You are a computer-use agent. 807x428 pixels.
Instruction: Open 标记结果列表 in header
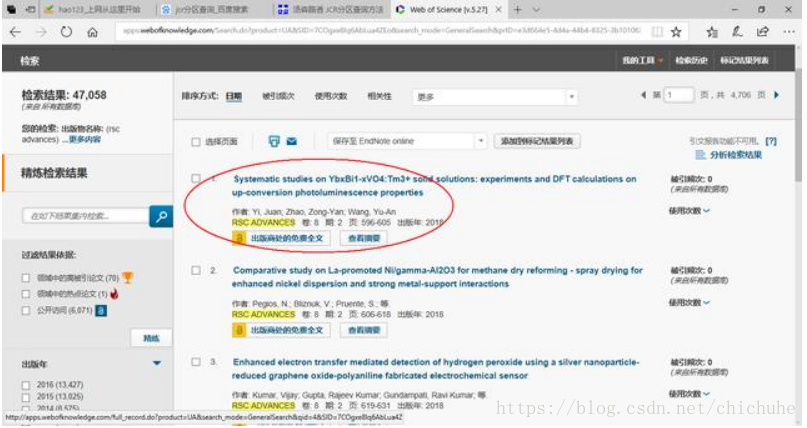click(744, 61)
